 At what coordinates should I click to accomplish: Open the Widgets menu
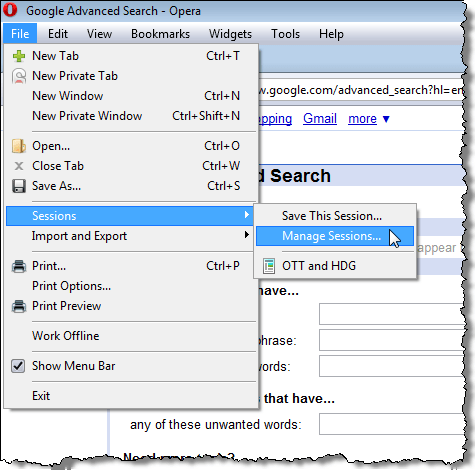[x=230, y=34]
